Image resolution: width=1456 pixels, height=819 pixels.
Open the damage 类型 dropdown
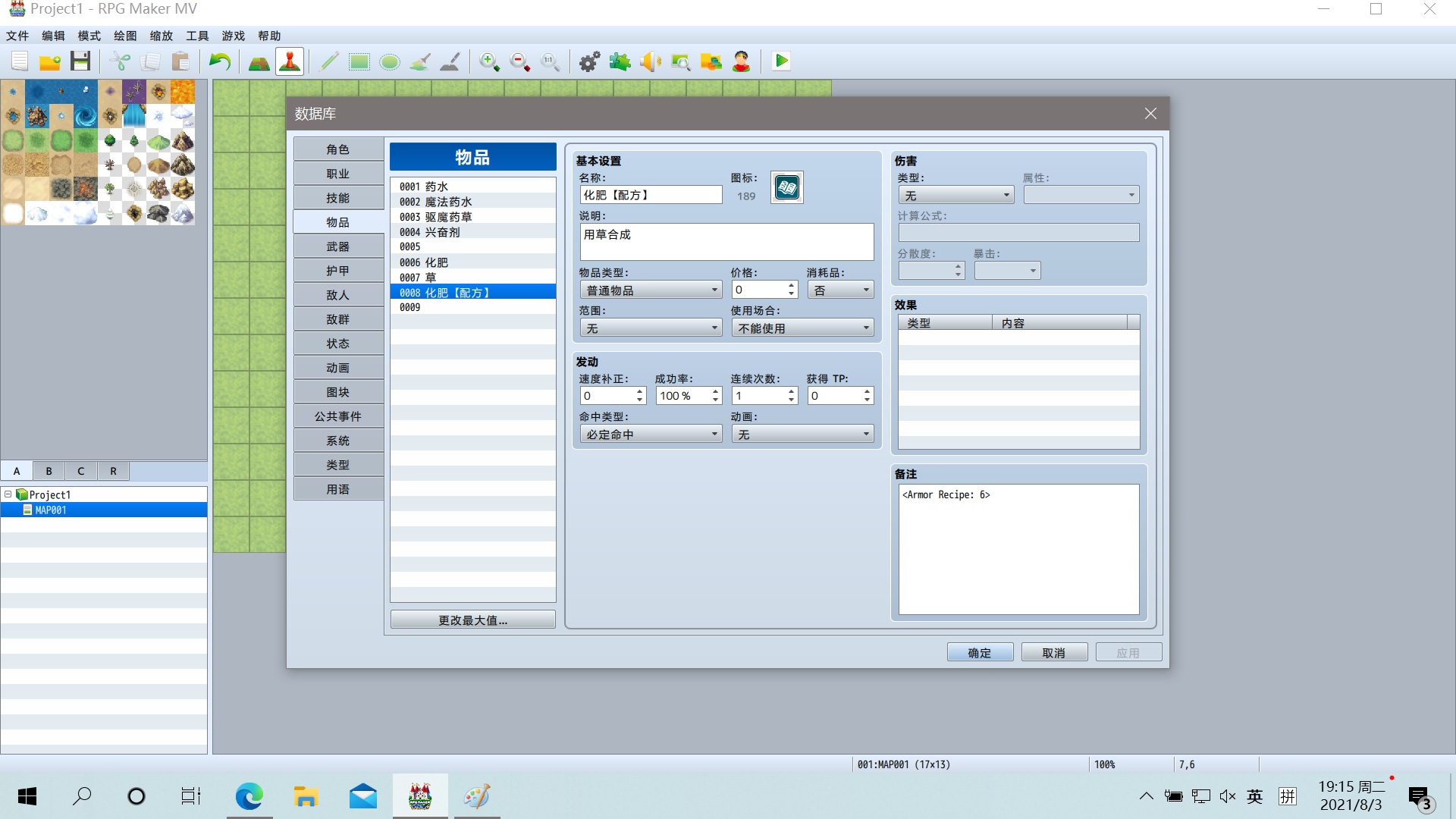coord(955,195)
